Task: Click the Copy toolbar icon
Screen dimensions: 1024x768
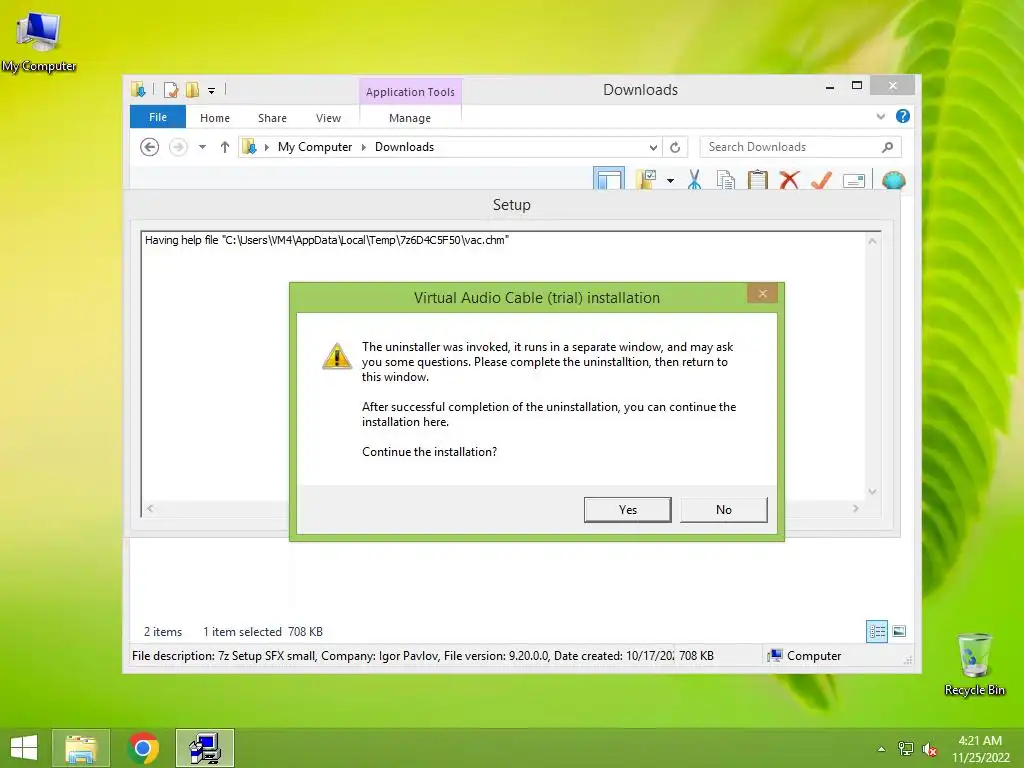Action: tap(726, 180)
